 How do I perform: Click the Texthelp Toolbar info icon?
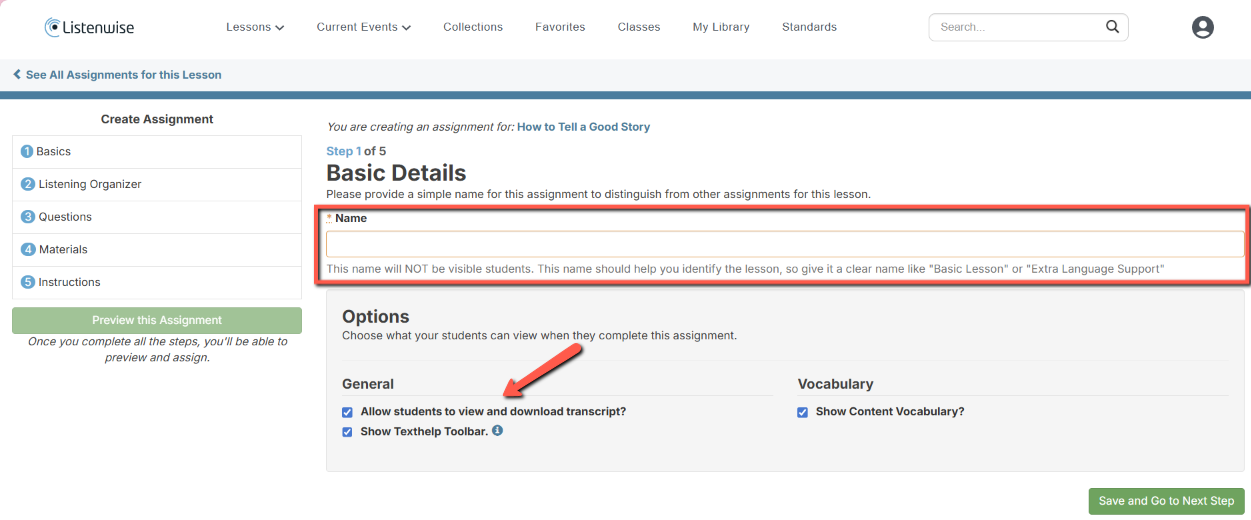(x=498, y=431)
